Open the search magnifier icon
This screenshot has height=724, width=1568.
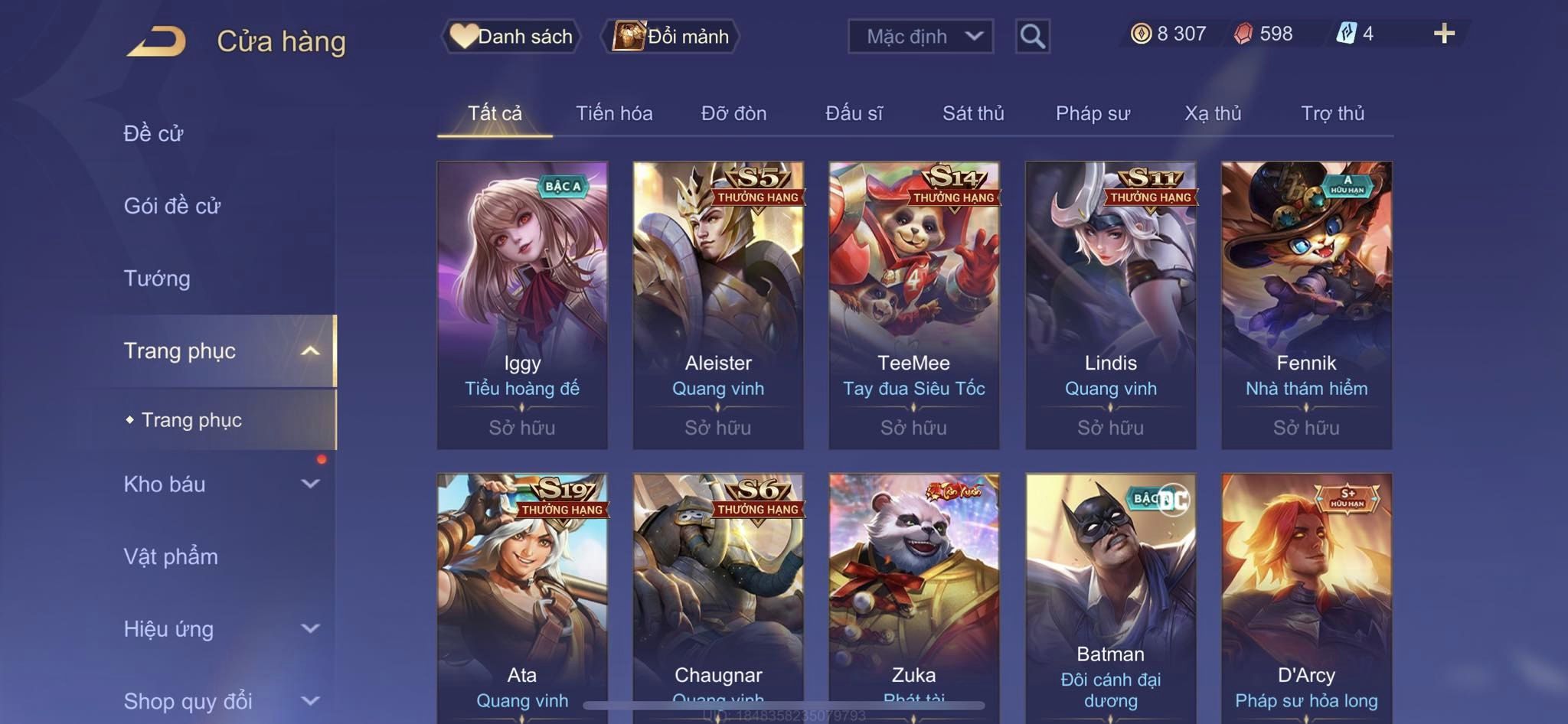[1032, 36]
